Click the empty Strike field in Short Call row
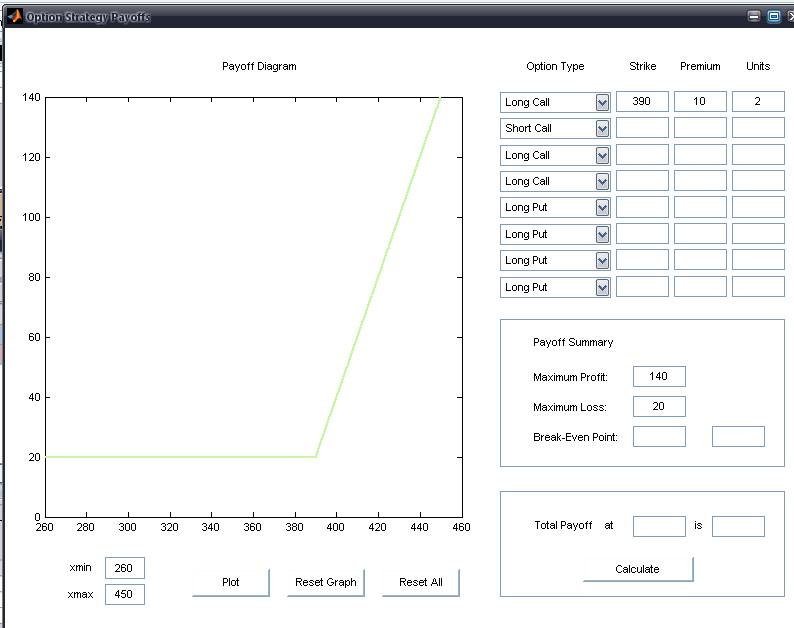Screen dimensions: 794x628 642,128
